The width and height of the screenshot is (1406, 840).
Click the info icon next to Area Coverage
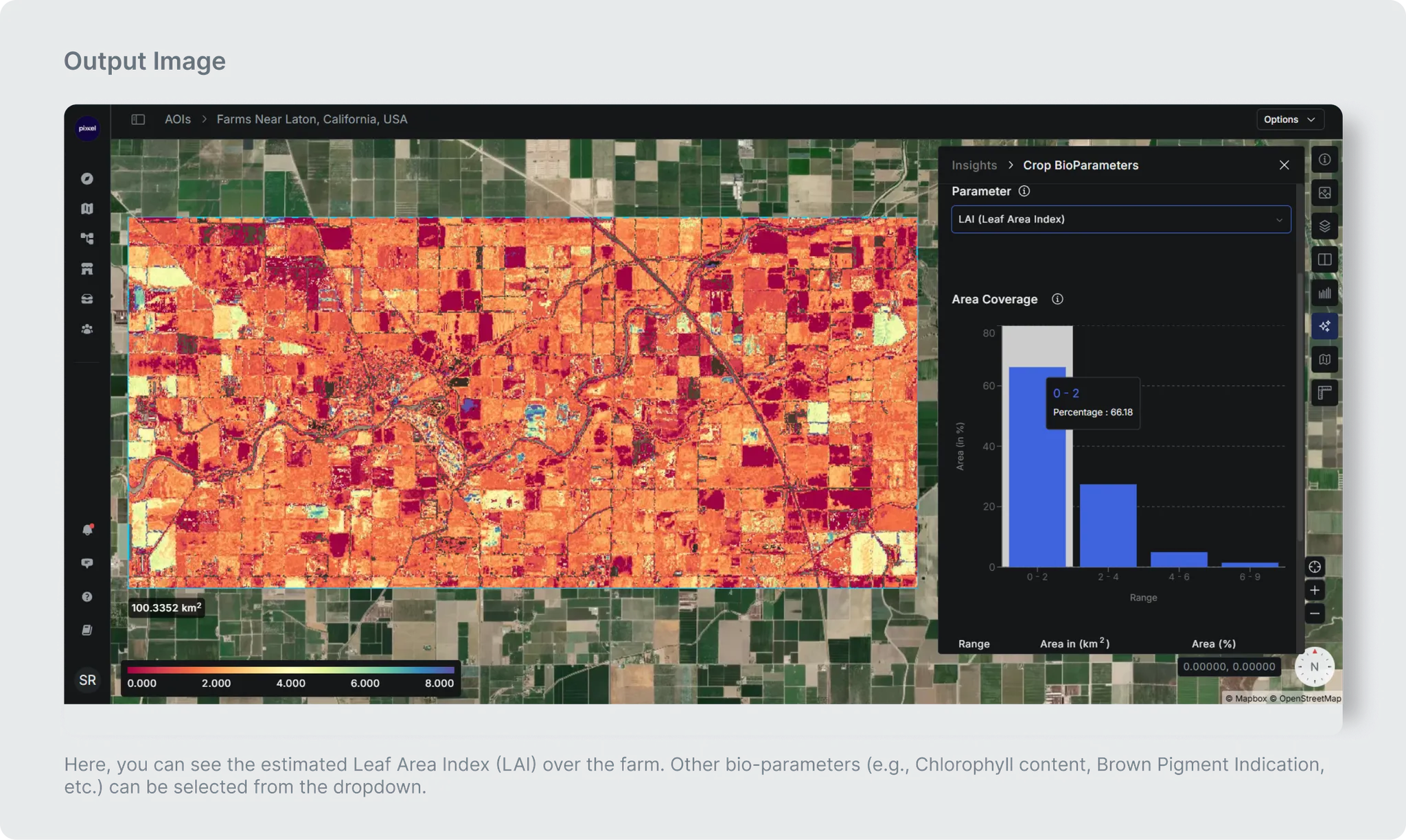click(1057, 299)
